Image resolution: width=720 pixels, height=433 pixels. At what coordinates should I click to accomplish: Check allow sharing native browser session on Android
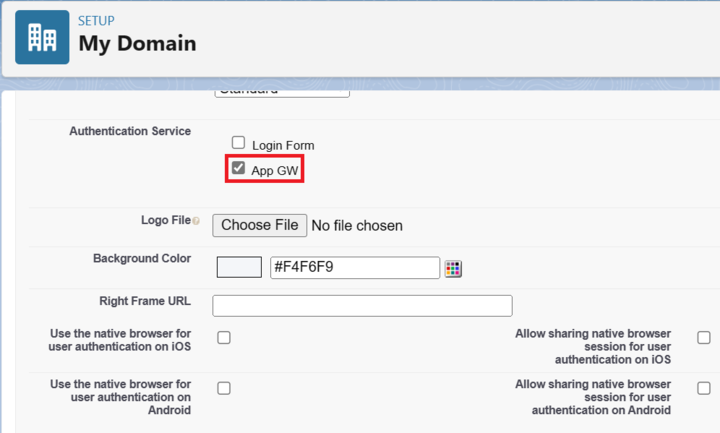pyautogui.click(x=704, y=388)
